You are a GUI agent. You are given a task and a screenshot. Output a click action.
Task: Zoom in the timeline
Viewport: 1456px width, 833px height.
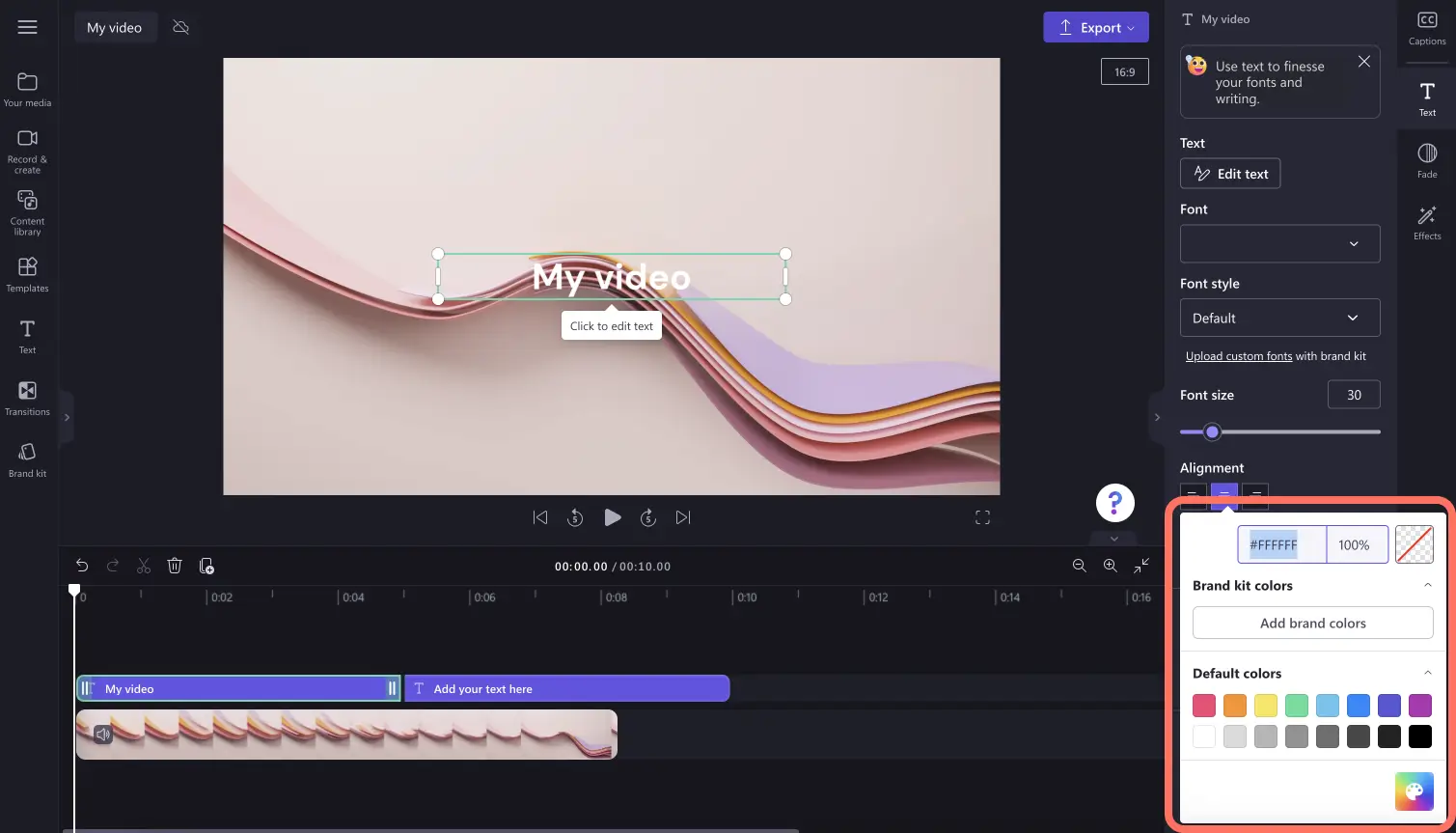click(1111, 566)
